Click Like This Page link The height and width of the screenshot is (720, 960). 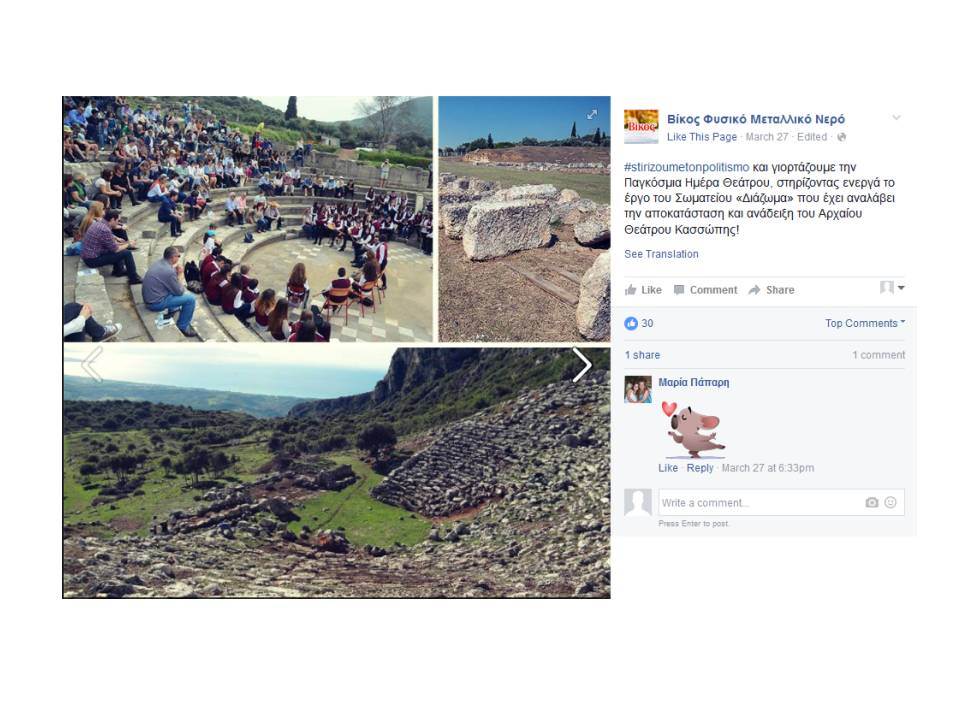tap(702, 137)
